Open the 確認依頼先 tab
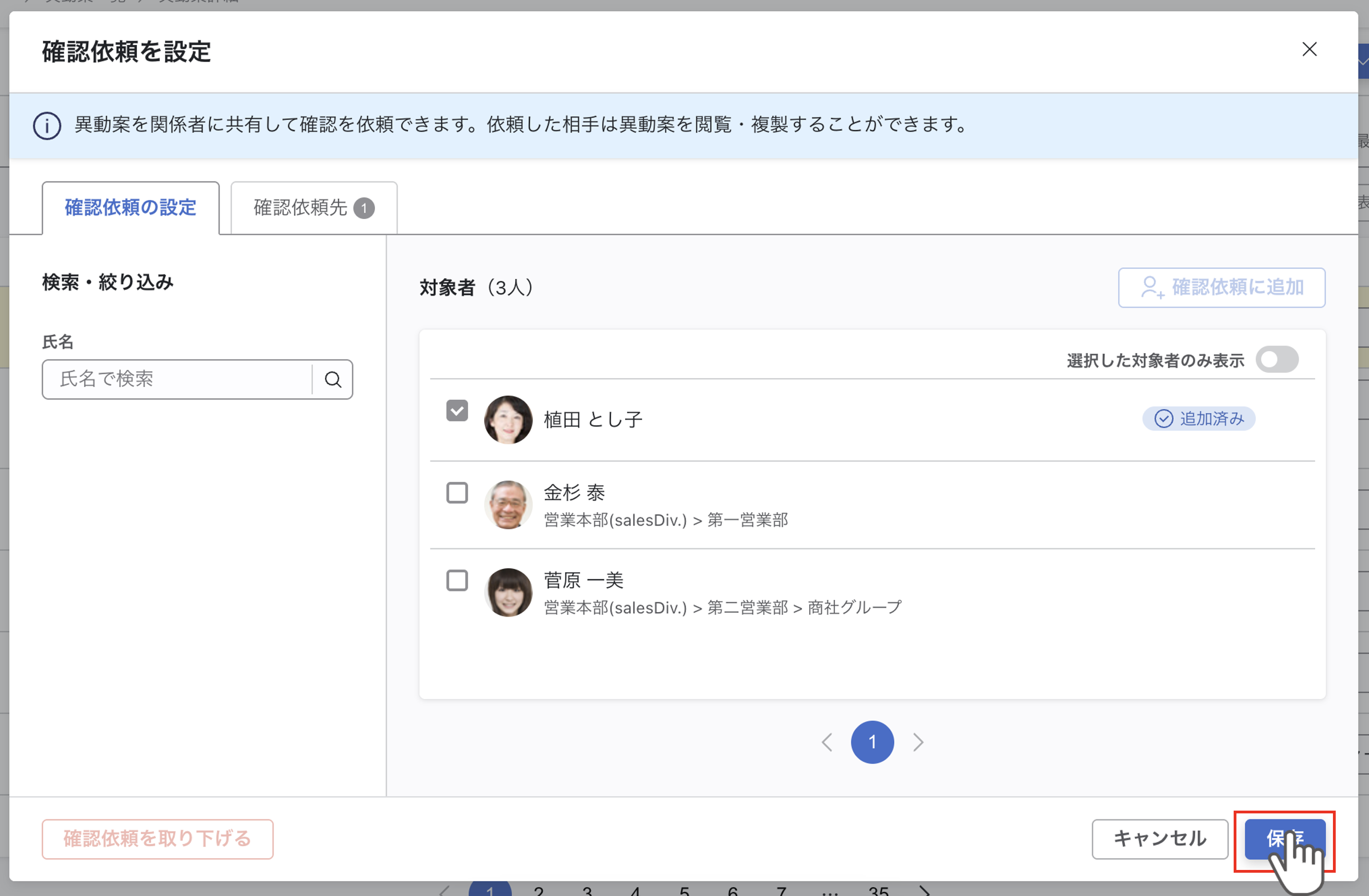 coord(300,208)
